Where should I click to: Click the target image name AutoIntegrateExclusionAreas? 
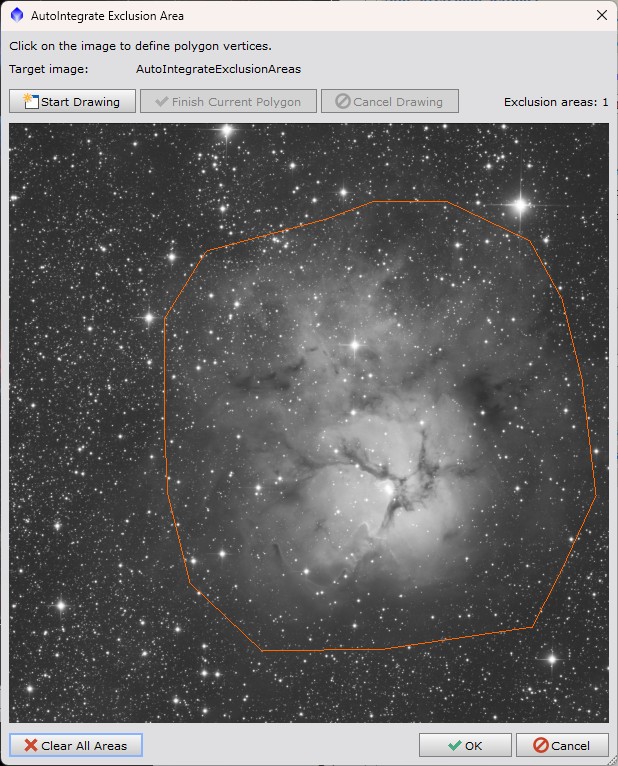pyautogui.click(x=218, y=69)
